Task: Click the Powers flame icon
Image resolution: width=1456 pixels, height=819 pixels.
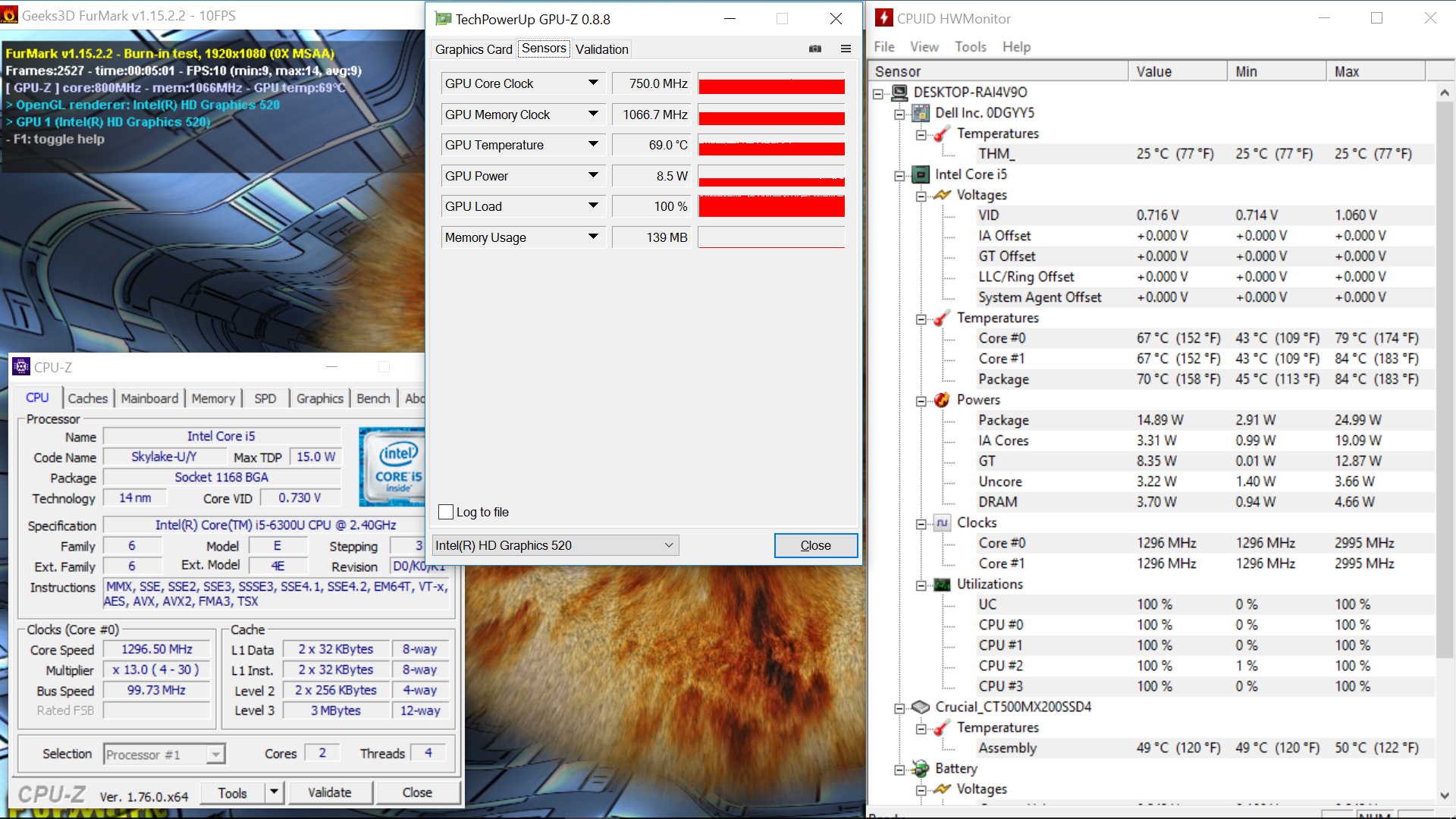Action: tap(942, 400)
